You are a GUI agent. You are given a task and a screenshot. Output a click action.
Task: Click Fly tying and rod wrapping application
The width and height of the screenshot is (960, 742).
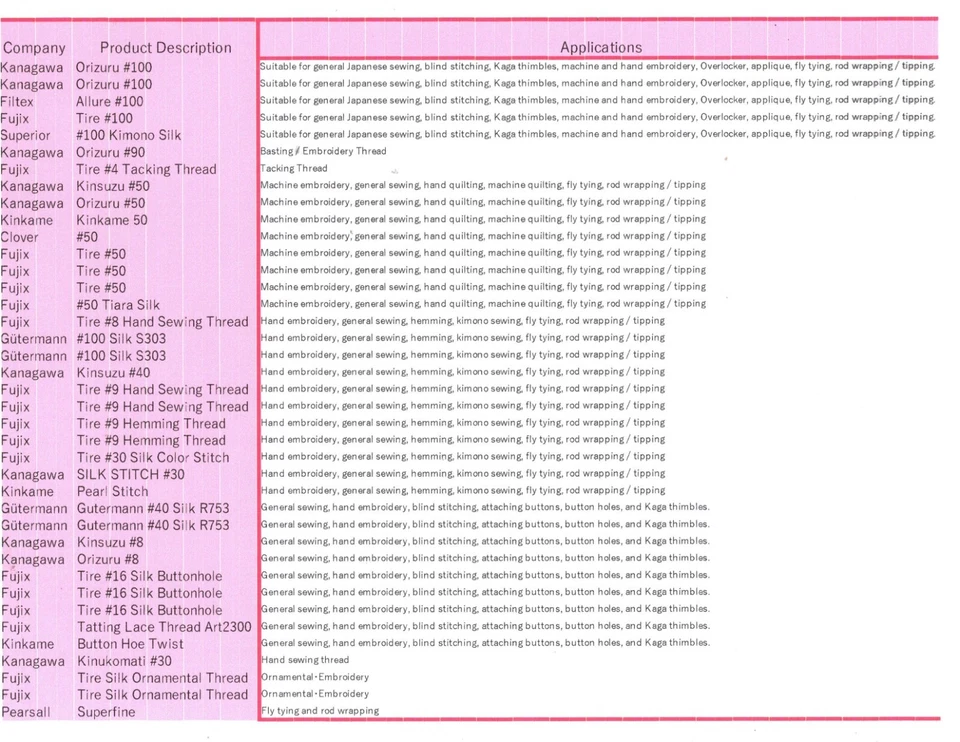pyautogui.click(x=320, y=711)
